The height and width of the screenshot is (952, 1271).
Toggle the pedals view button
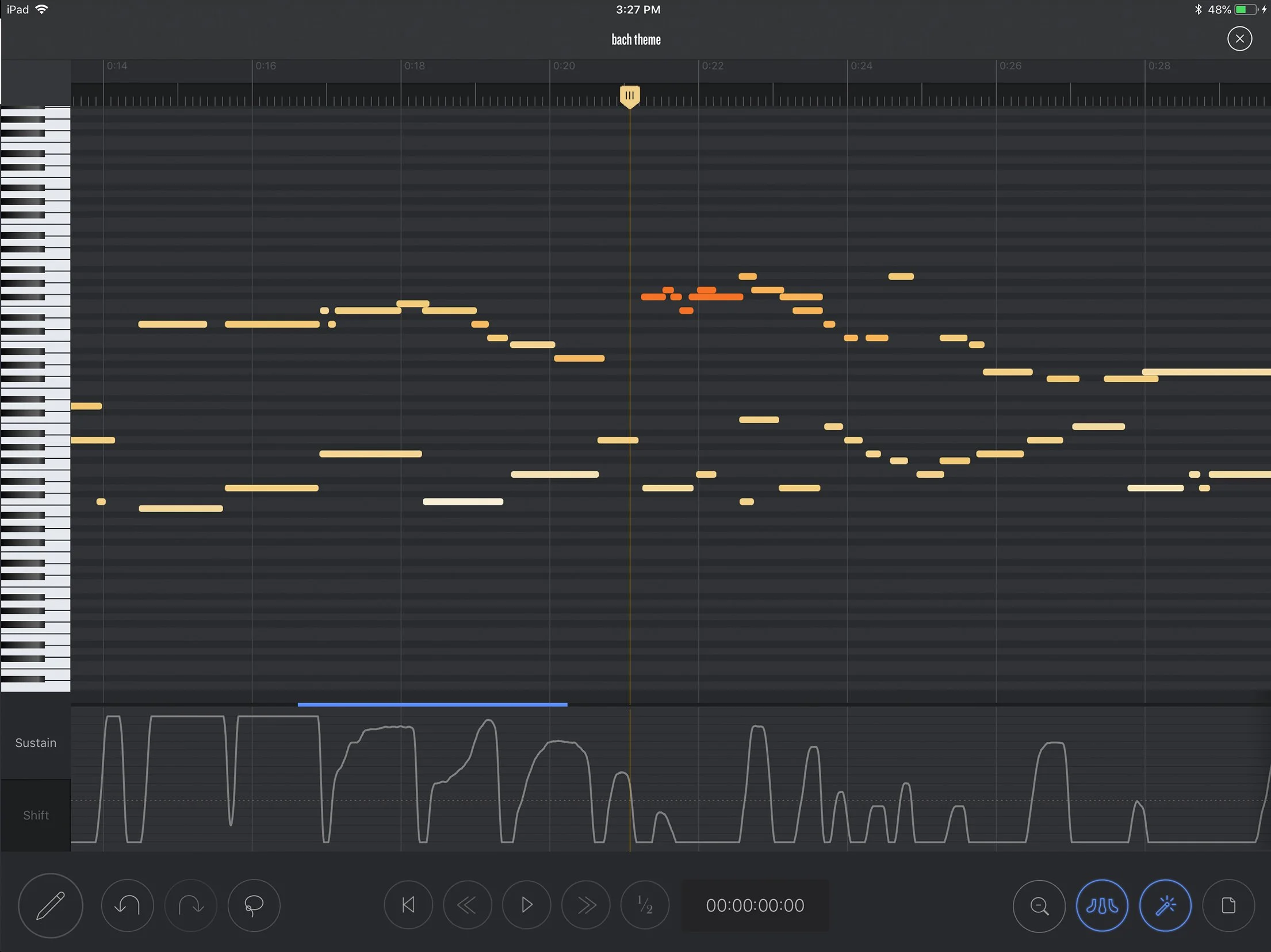tap(1102, 905)
